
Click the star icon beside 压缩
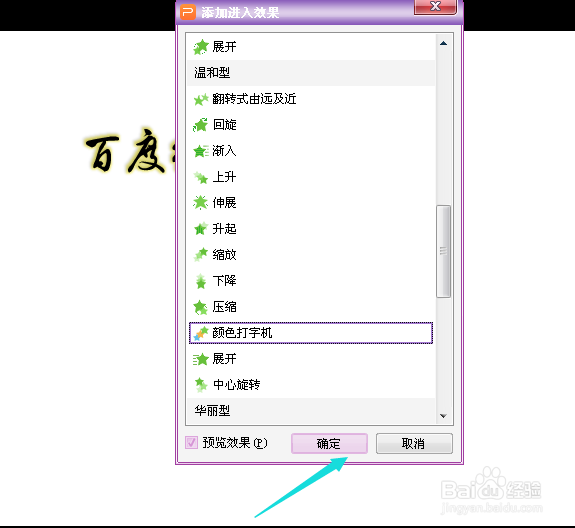click(201, 307)
